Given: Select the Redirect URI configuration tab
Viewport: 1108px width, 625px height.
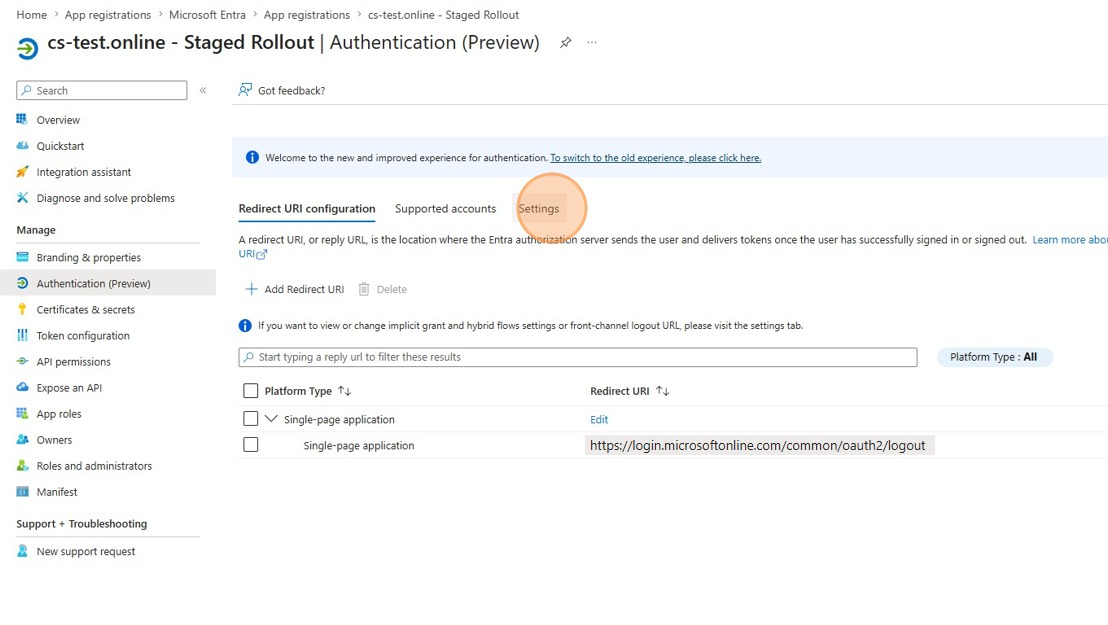Looking at the screenshot, I should 307,209.
